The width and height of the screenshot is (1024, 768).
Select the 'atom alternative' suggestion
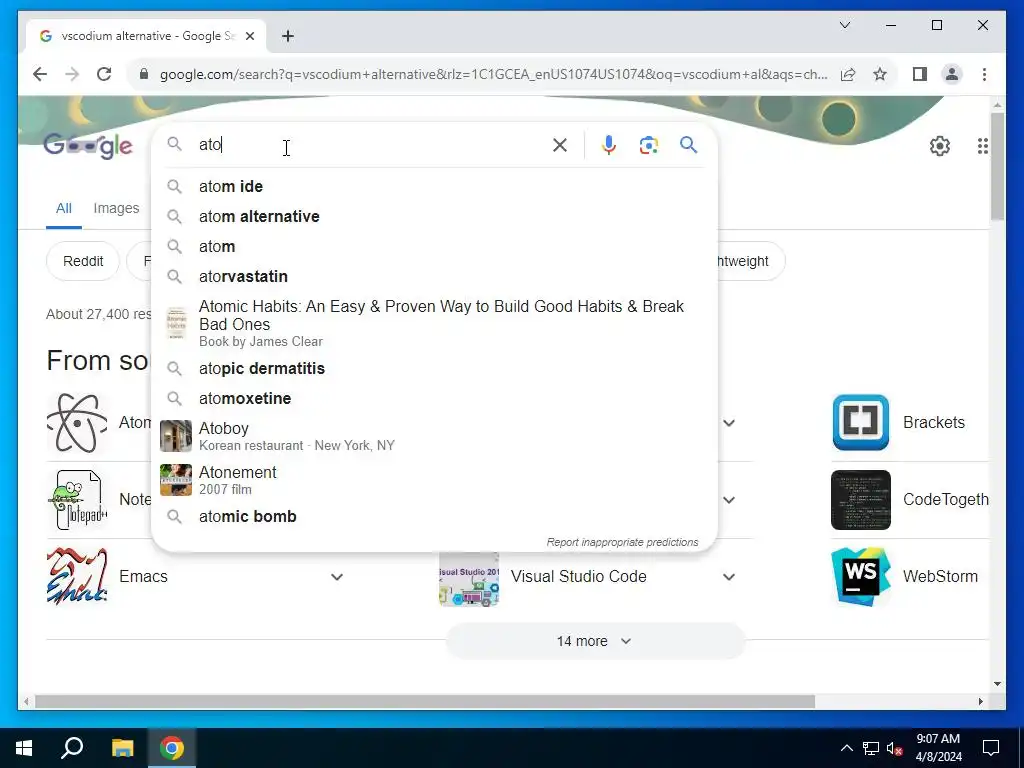point(434,217)
